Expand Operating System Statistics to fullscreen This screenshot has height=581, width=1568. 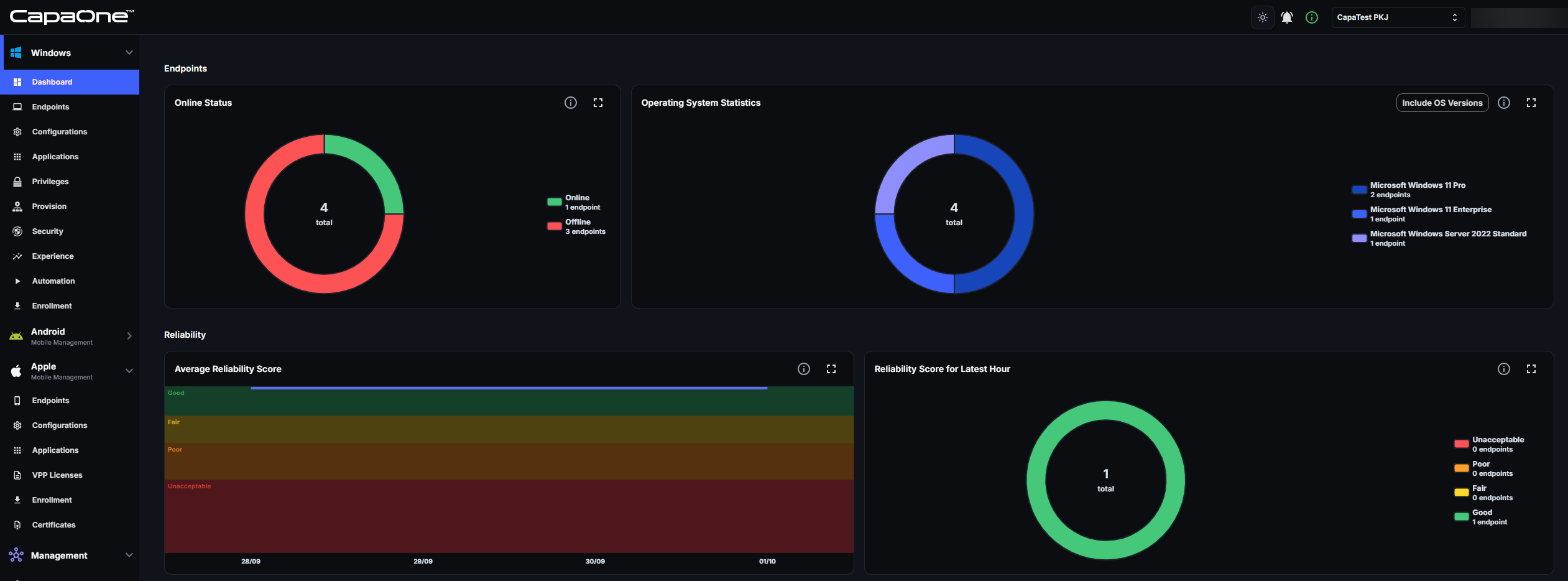1531,103
